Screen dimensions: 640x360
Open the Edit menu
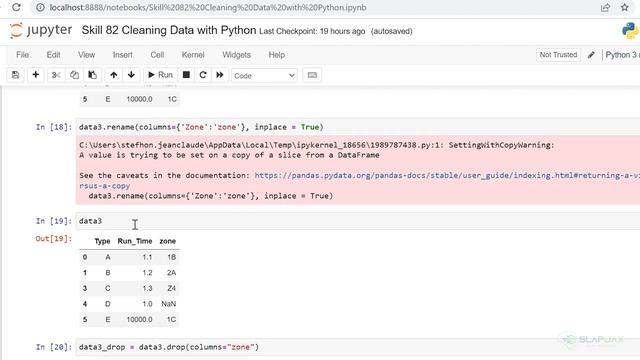click(53, 55)
